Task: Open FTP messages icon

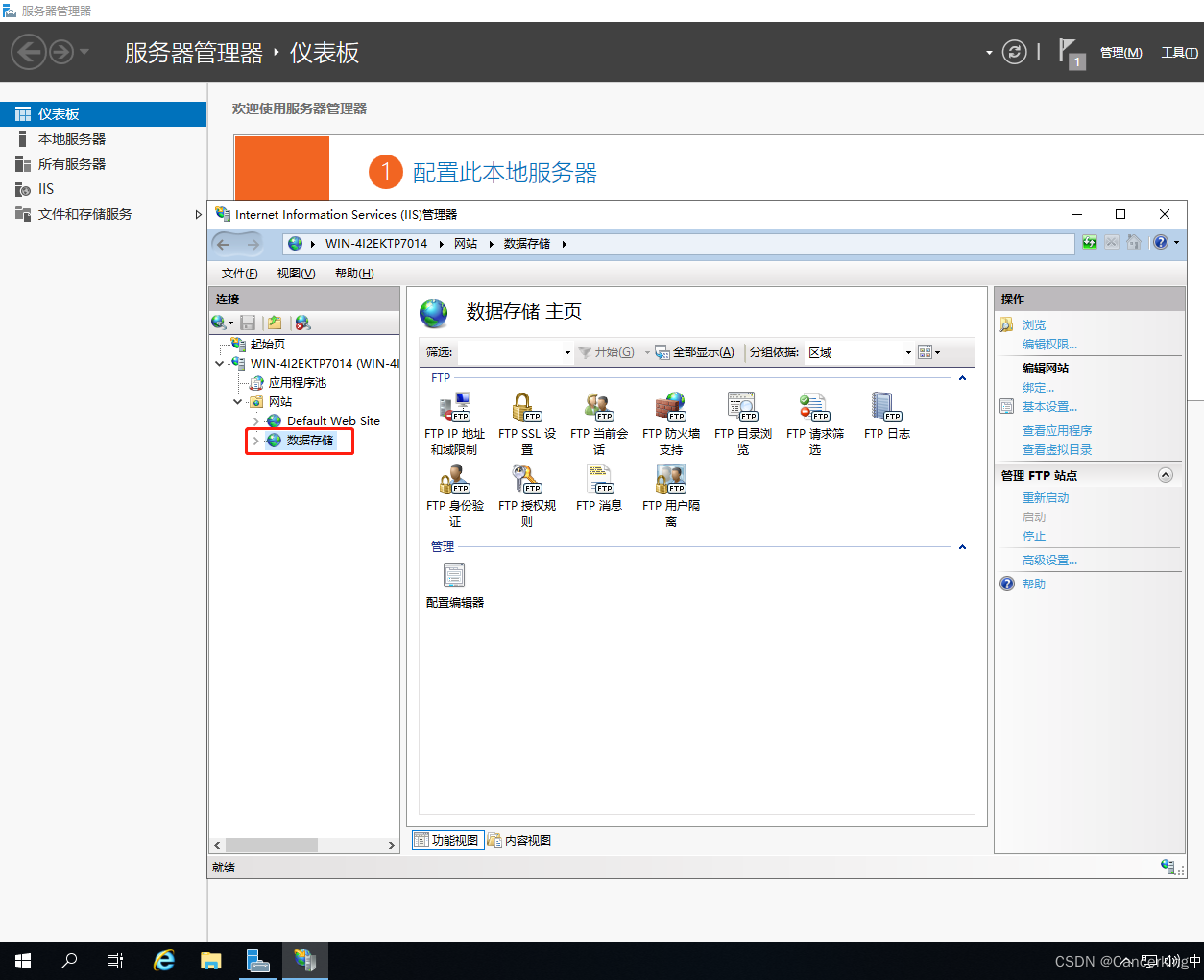Action: click(x=599, y=479)
